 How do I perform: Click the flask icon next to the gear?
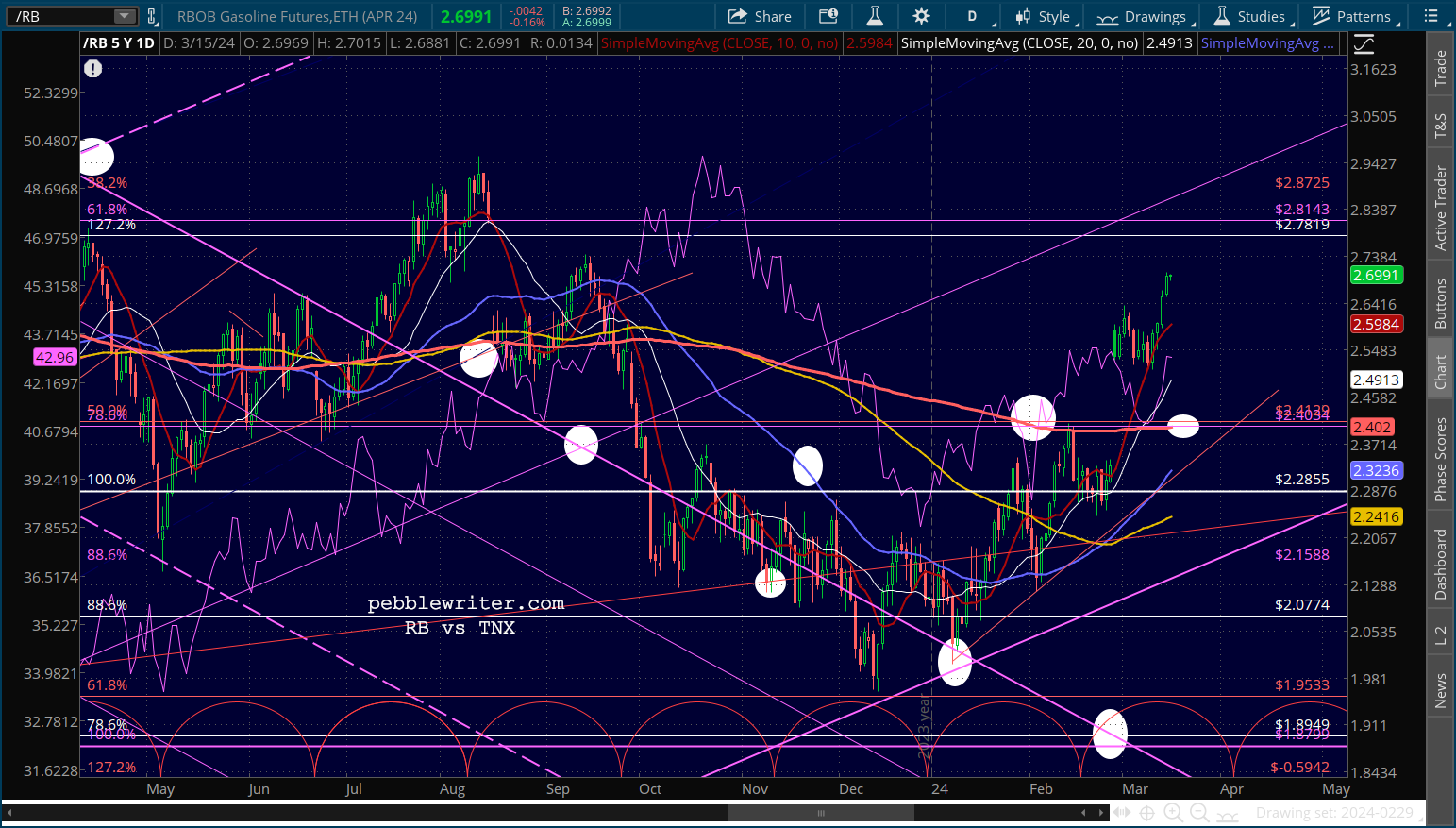click(x=875, y=16)
